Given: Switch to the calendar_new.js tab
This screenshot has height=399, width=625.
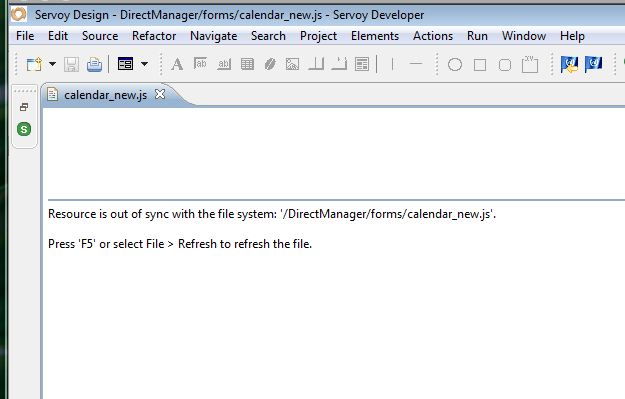Looking at the screenshot, I should tap(105, 95).
